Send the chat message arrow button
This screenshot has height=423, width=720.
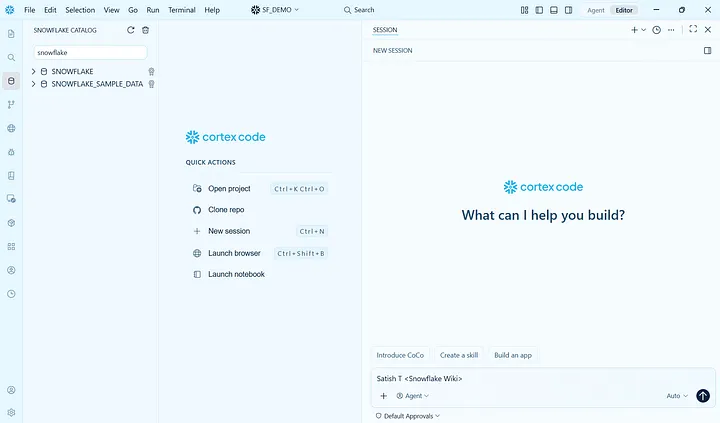(x=703, y=395)
